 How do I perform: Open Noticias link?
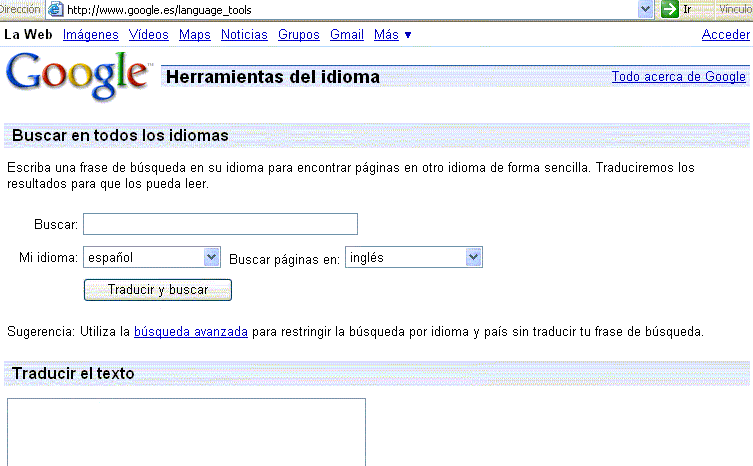coord(244,35)
